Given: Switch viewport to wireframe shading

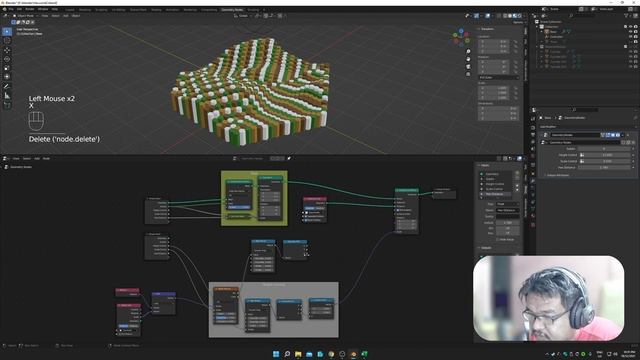Looking at the screenshot, I should point(505,16).
